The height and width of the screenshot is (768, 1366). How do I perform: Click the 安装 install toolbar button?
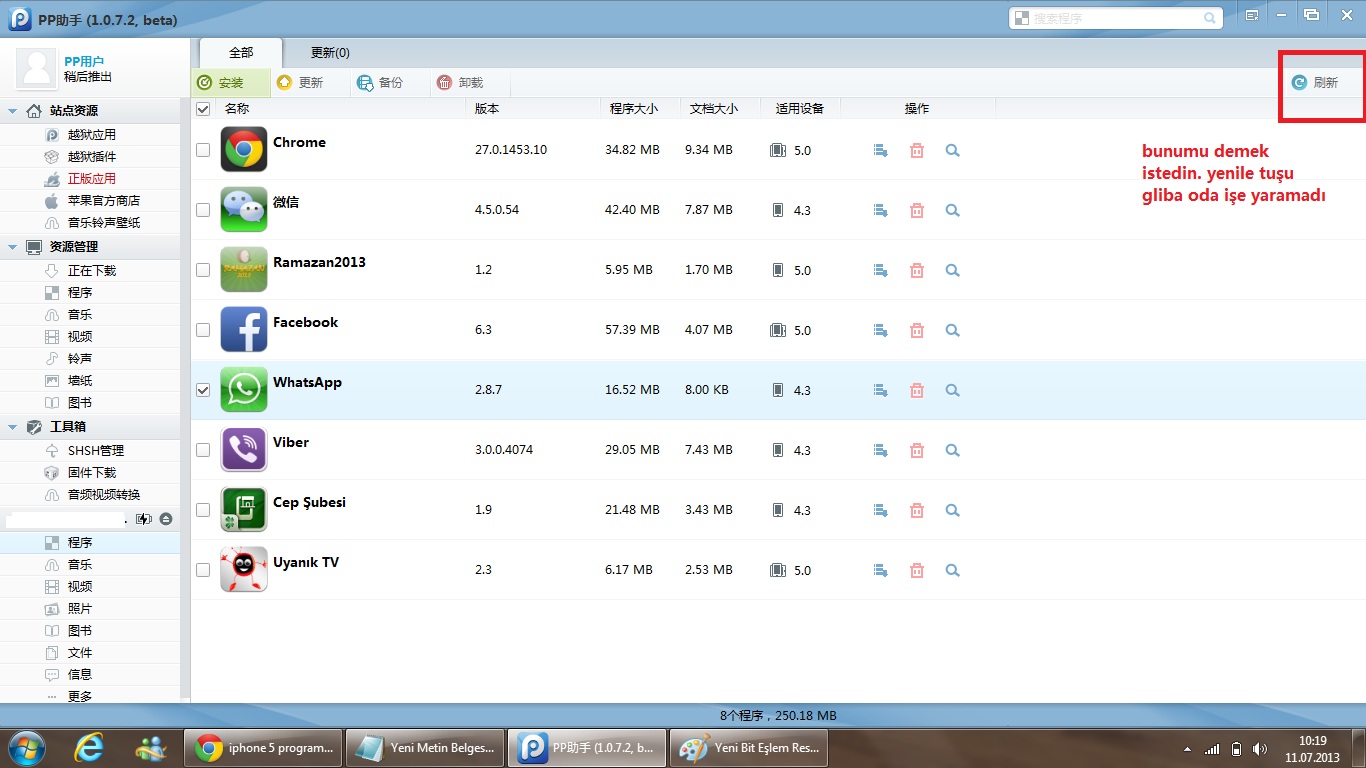pos(231,83)
